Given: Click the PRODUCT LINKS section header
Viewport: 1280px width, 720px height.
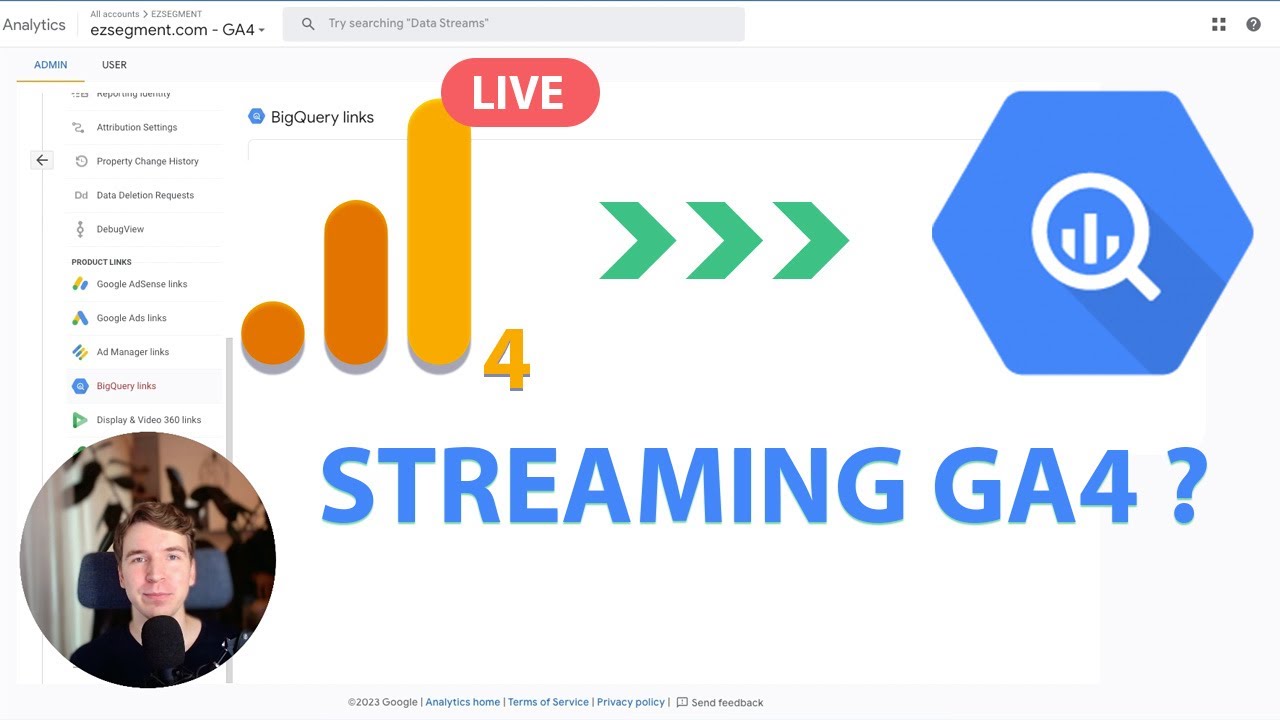Looking at the screenshot, I should [x=101, y=262].
